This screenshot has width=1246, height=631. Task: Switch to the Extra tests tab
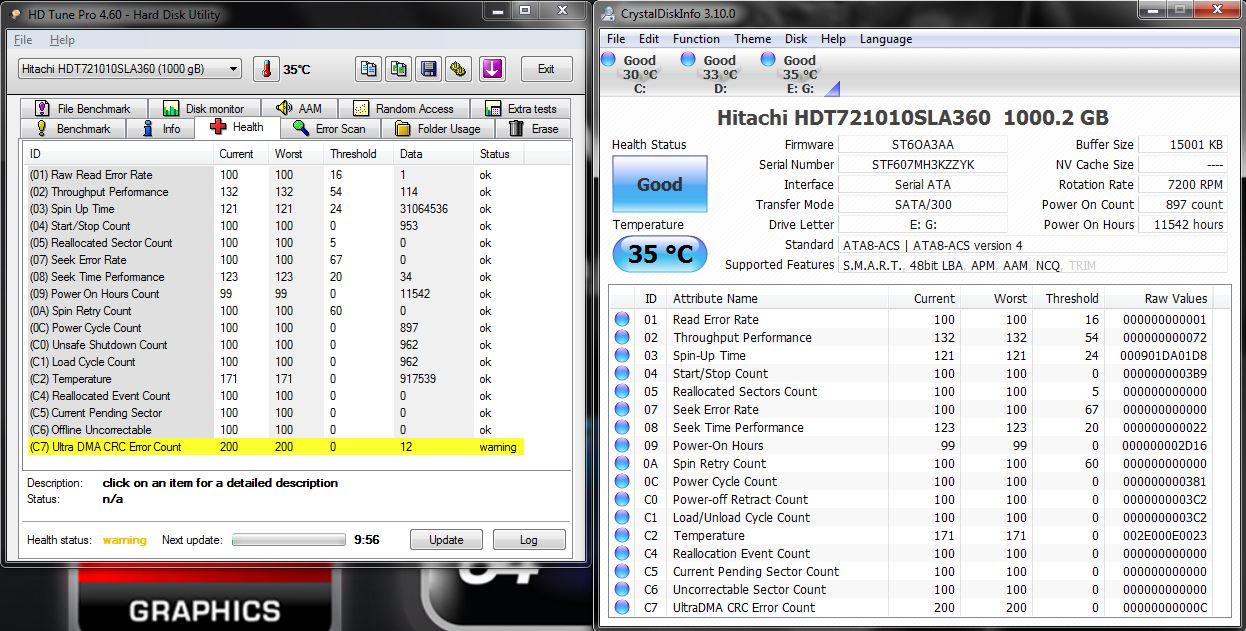pyautogui.click(x=521, y=109)
